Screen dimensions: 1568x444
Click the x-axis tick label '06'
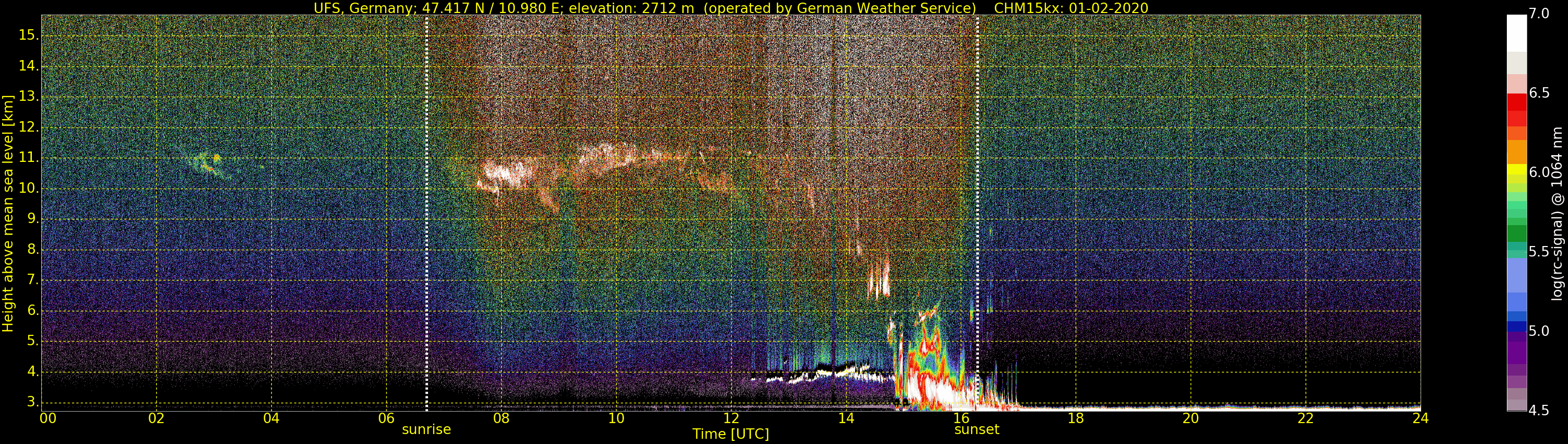(x=387, y=418)
